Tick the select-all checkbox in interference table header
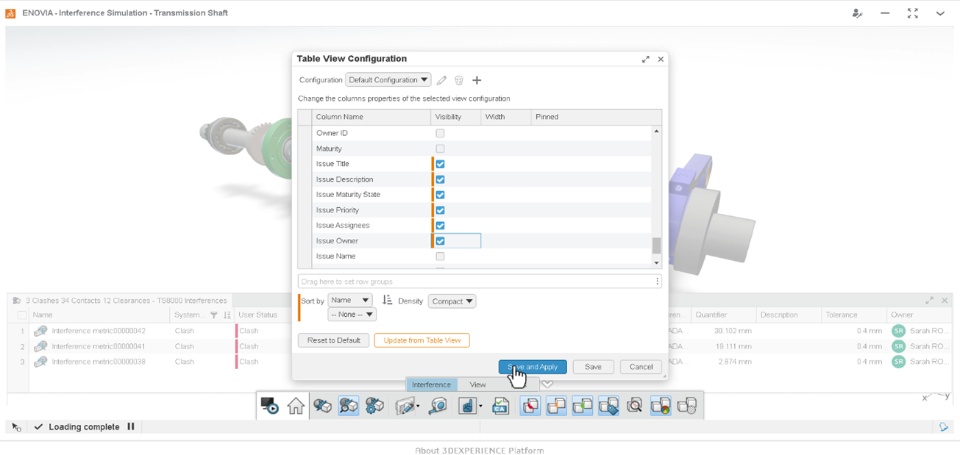 pyautogui.click(x=22, y=315)
